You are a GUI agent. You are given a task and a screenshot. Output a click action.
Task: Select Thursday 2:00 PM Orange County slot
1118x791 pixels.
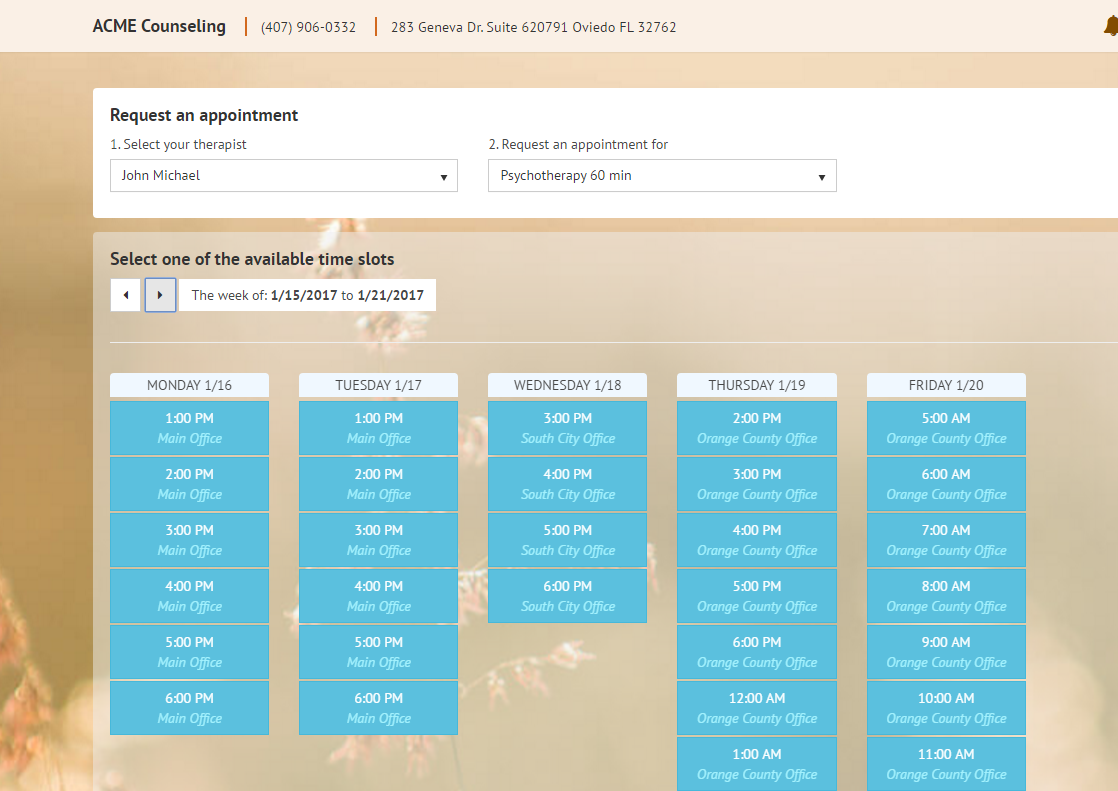757,428
